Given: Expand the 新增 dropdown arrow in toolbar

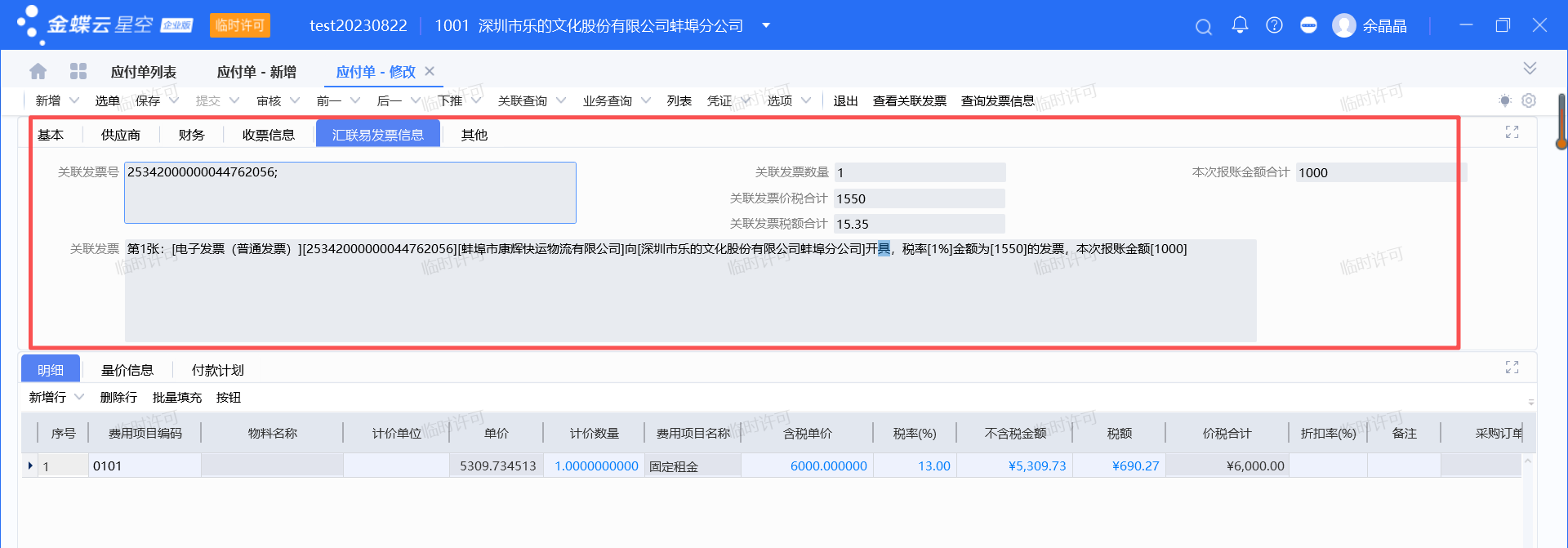Looking at the screenshot, I should point(74,100).
